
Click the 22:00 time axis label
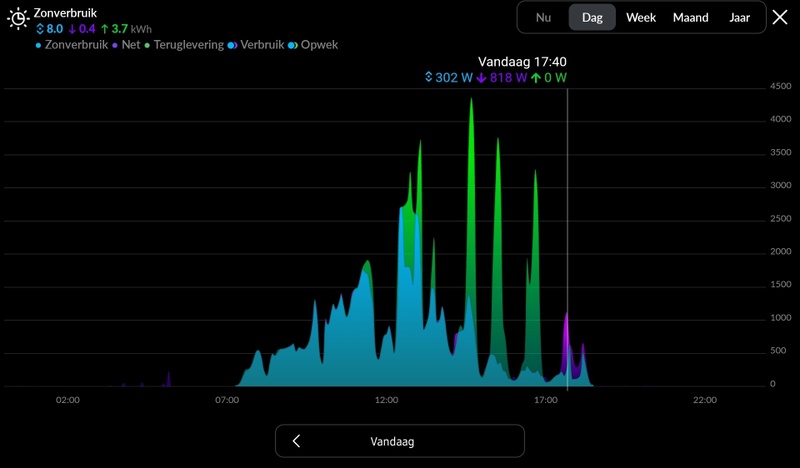click(x=705, y=400)
